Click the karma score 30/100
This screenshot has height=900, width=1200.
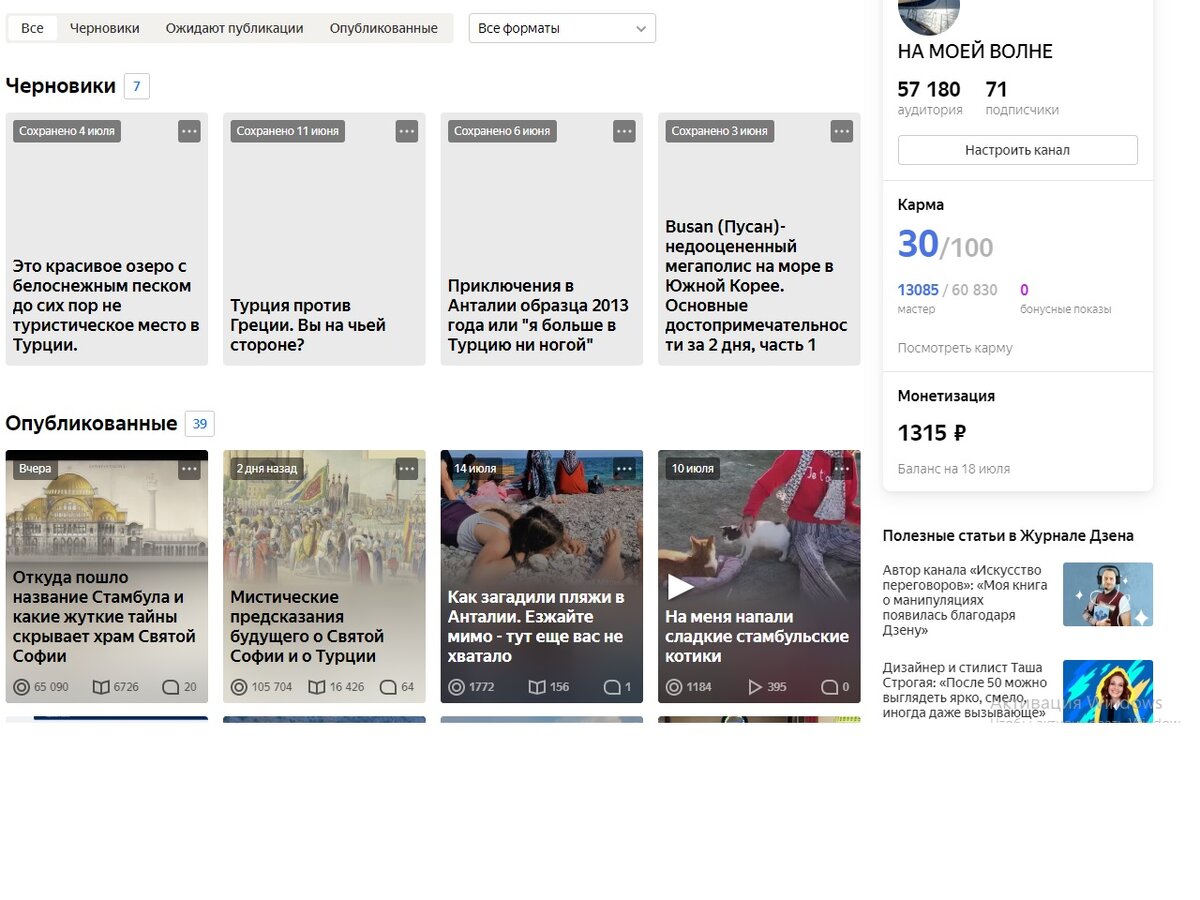[x=945, y=244]
